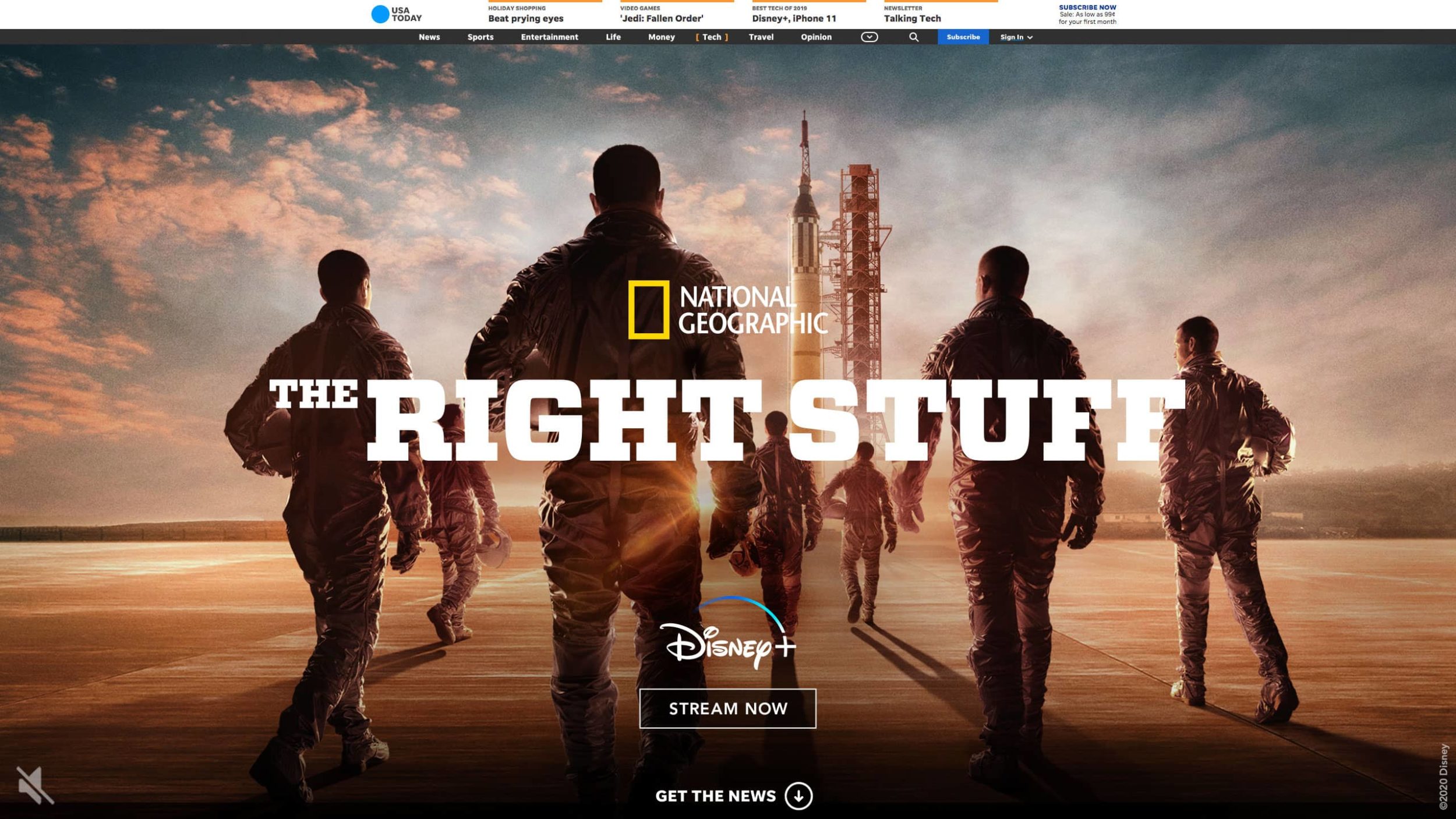Click the USA Today logo
Viewport: 1456px width, 819px height.
[397, 14]
